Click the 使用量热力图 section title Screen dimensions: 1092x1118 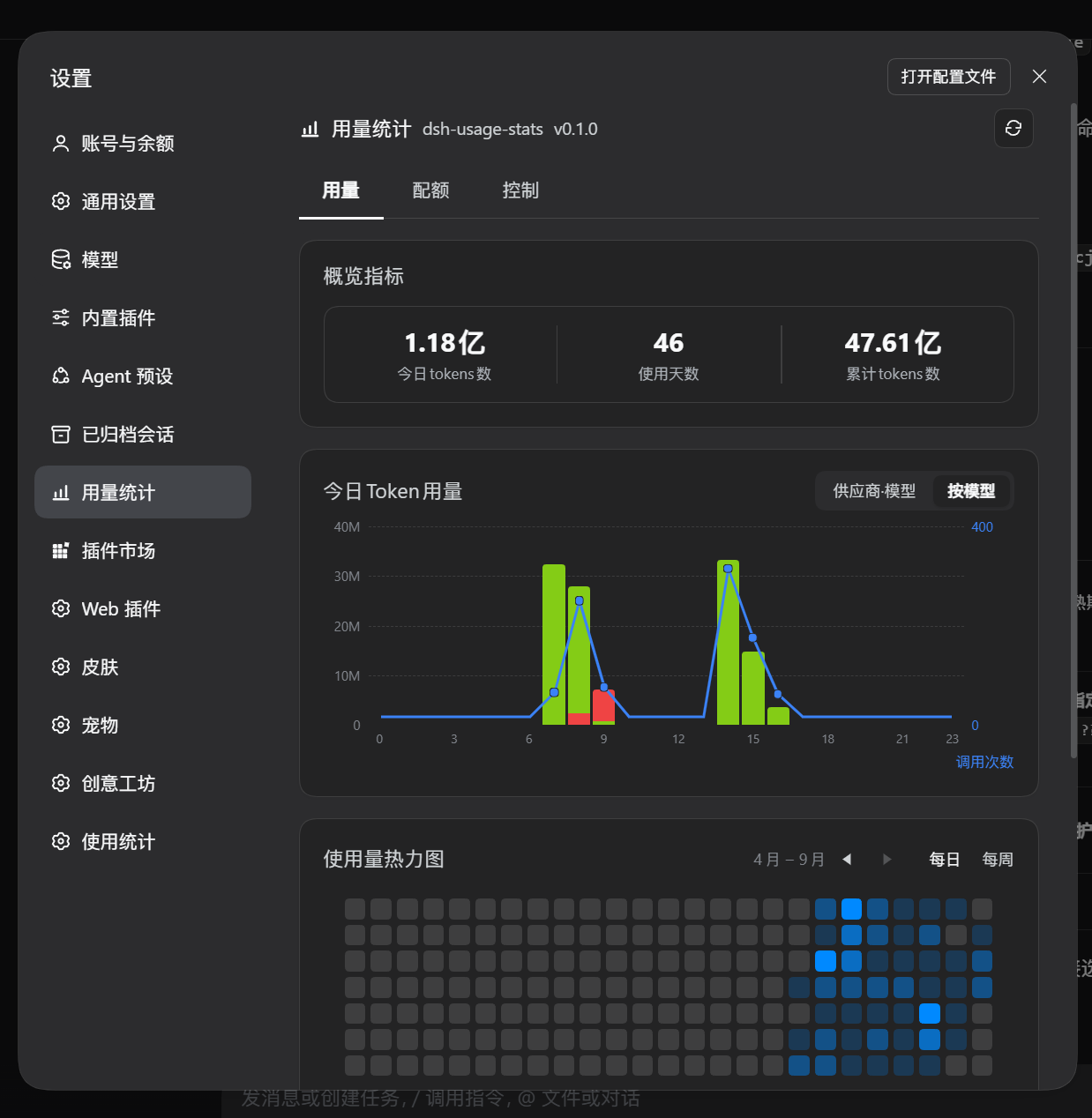(x=384, y=860)
